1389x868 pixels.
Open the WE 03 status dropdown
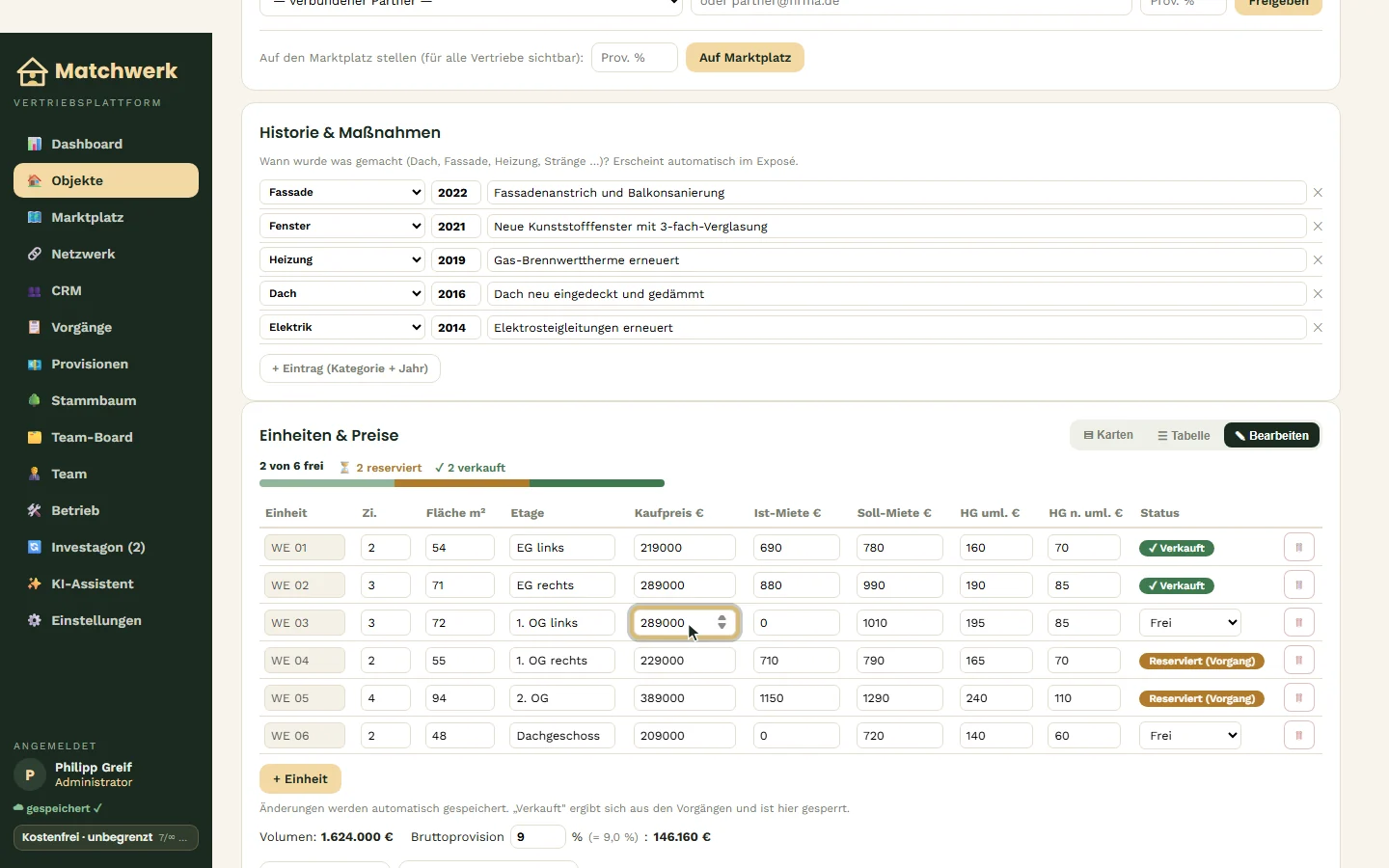click(x=1190, y=623)
